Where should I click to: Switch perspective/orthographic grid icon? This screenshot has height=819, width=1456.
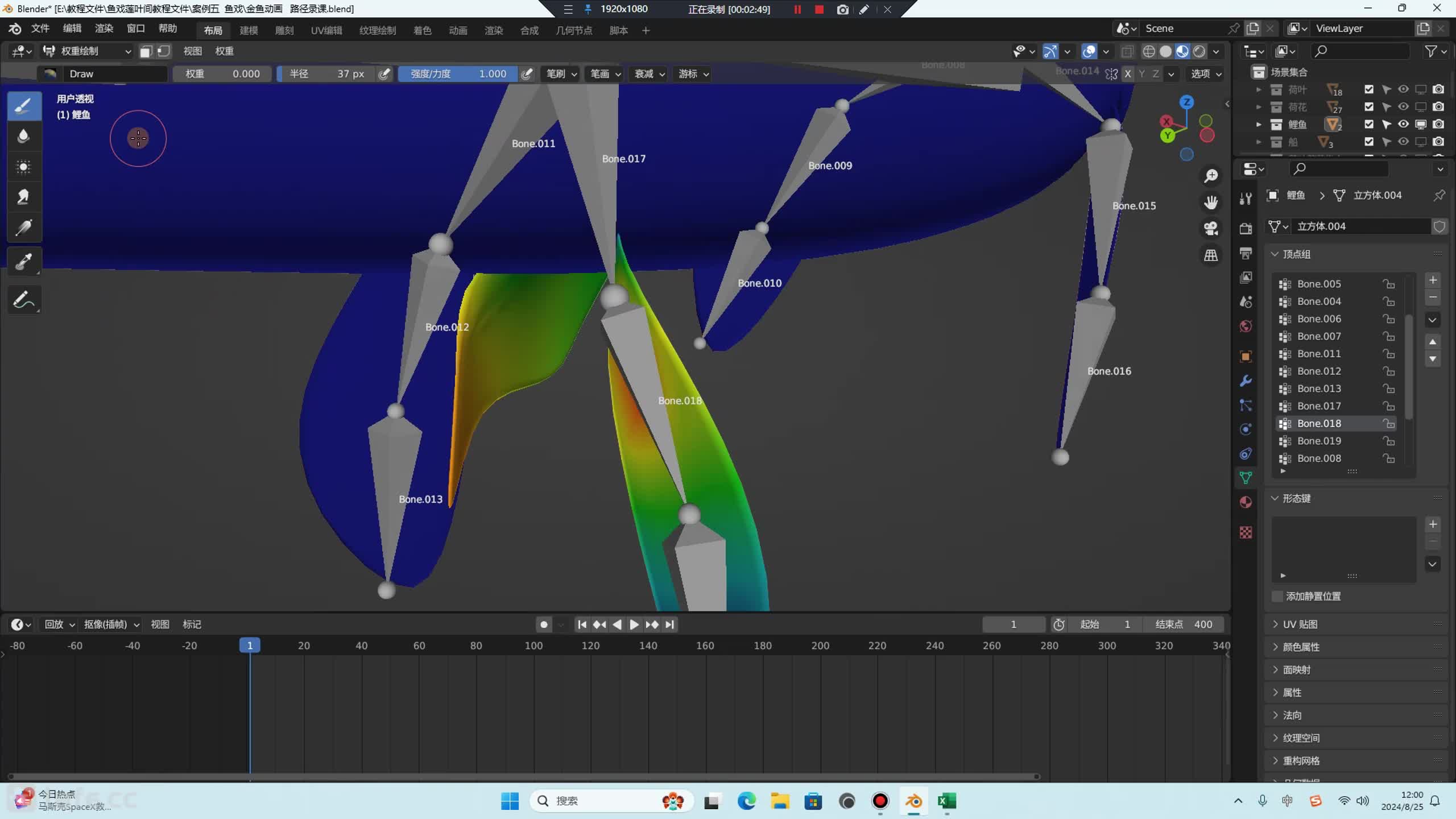pyautogui.click(x=1211, y=255)
